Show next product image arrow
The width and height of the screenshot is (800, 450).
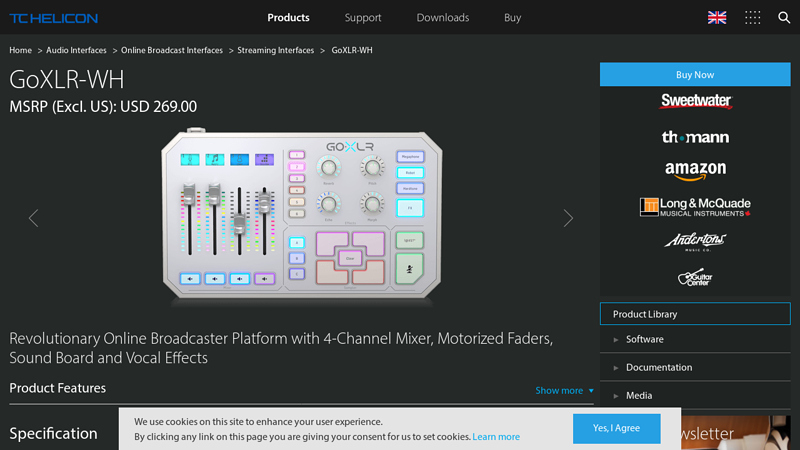tap(568, 218)
